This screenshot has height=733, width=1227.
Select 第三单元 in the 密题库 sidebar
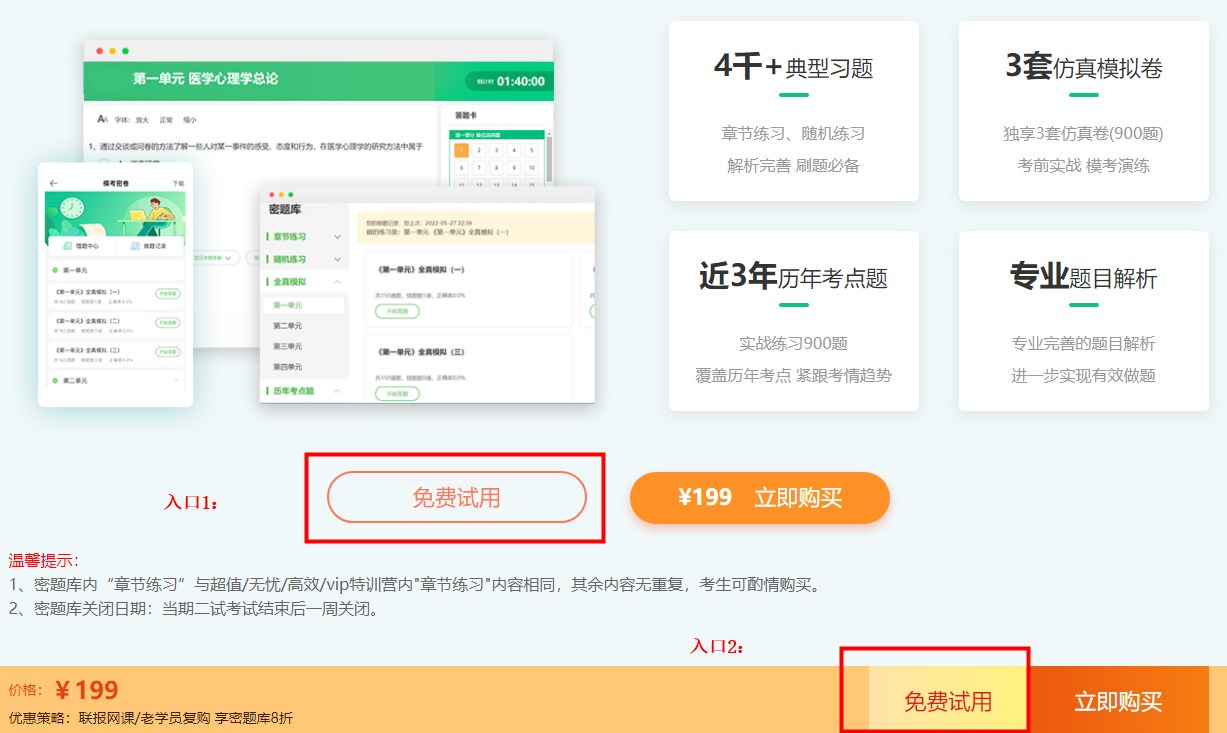click(x=288, y=346)
